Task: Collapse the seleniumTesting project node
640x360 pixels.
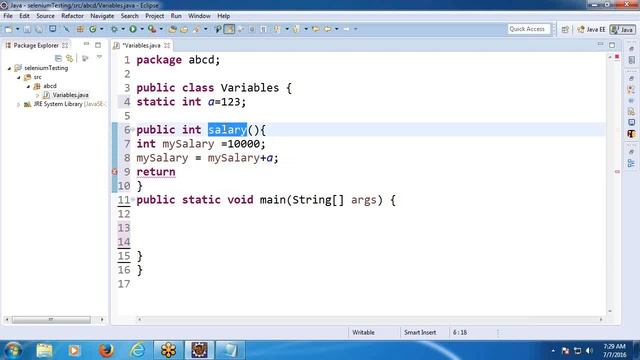Action: pos(9,69)
